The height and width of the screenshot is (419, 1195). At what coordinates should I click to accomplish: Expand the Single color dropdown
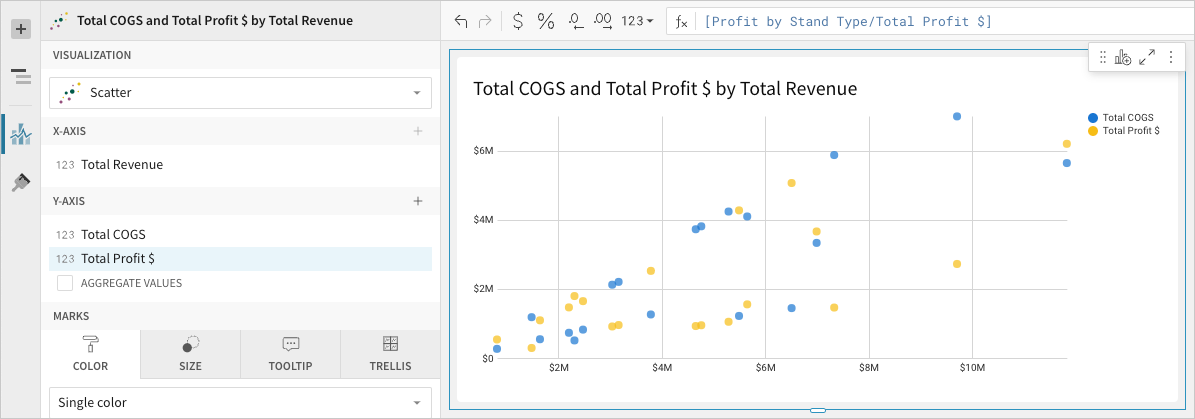point(240,403)
